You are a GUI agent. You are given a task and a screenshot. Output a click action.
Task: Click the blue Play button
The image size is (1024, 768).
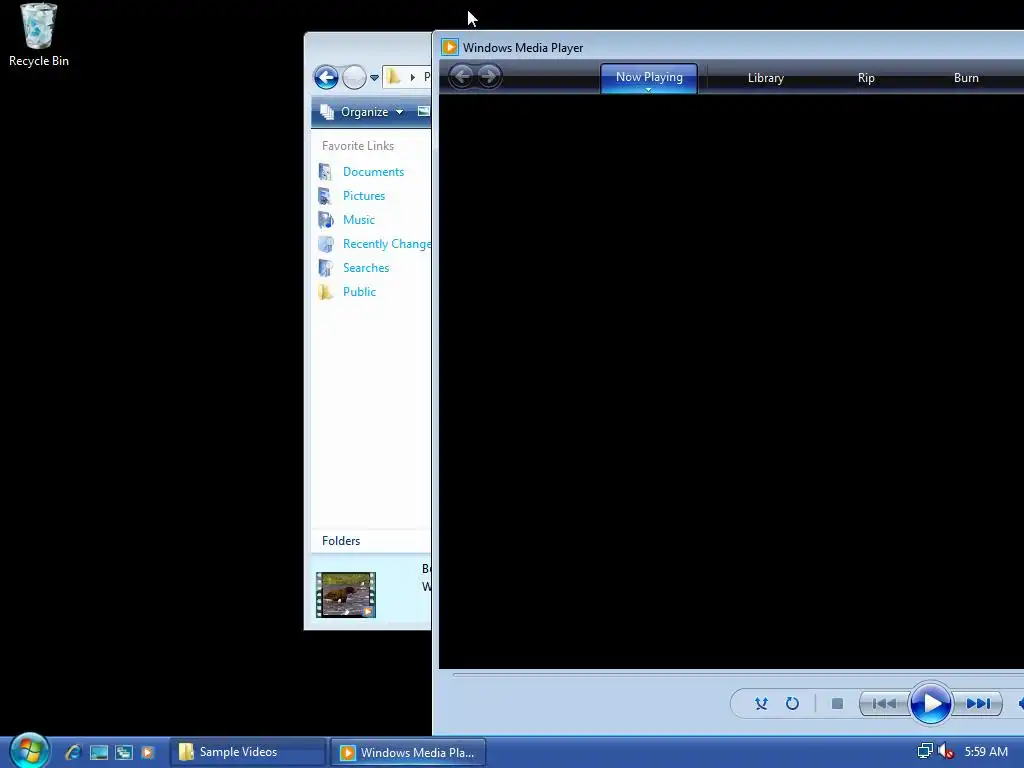pyautogui.click(x=931, y=703)
